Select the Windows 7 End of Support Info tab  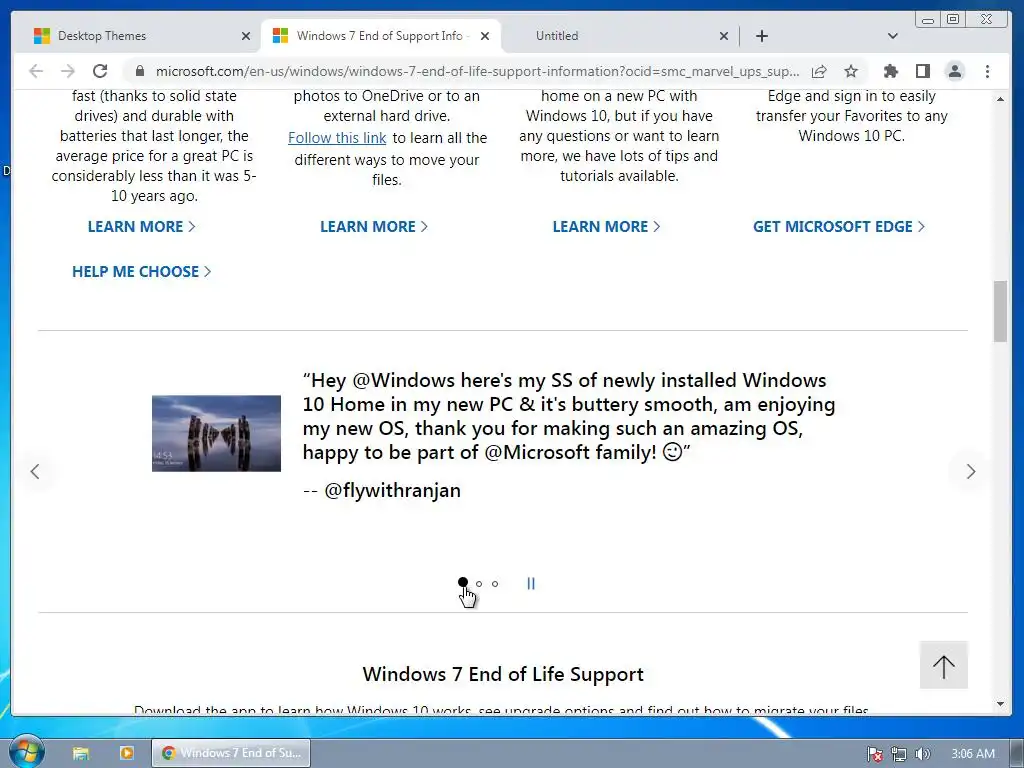coord(379,36)
